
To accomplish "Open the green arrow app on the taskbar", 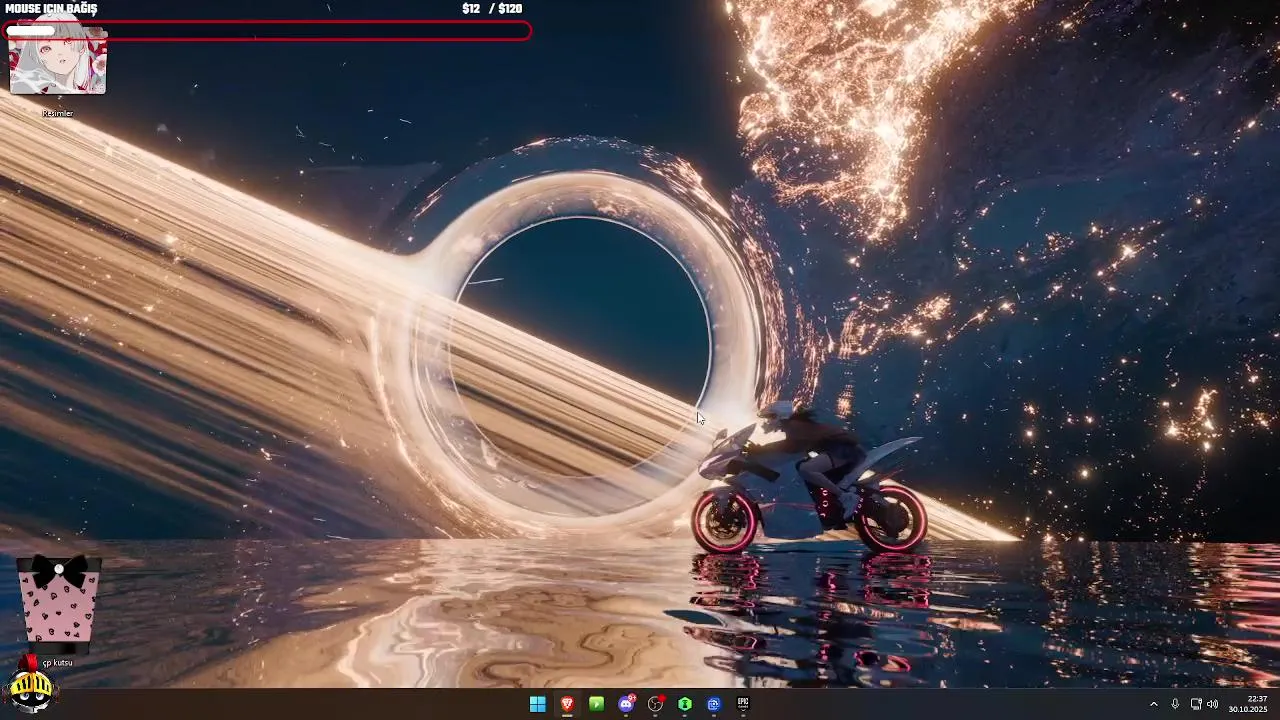I will pyautogui.click(x=596, y=704).
